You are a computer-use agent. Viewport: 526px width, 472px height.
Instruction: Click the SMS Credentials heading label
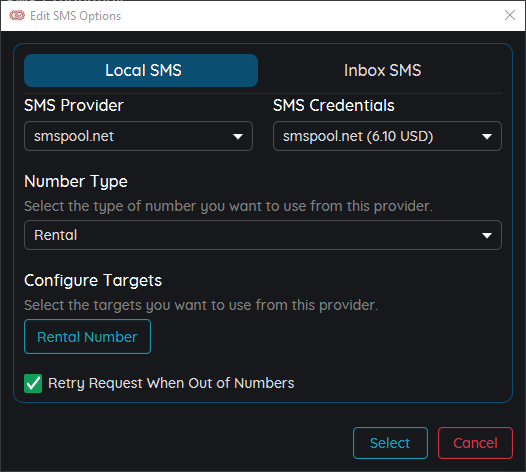[x=334, y=105]
